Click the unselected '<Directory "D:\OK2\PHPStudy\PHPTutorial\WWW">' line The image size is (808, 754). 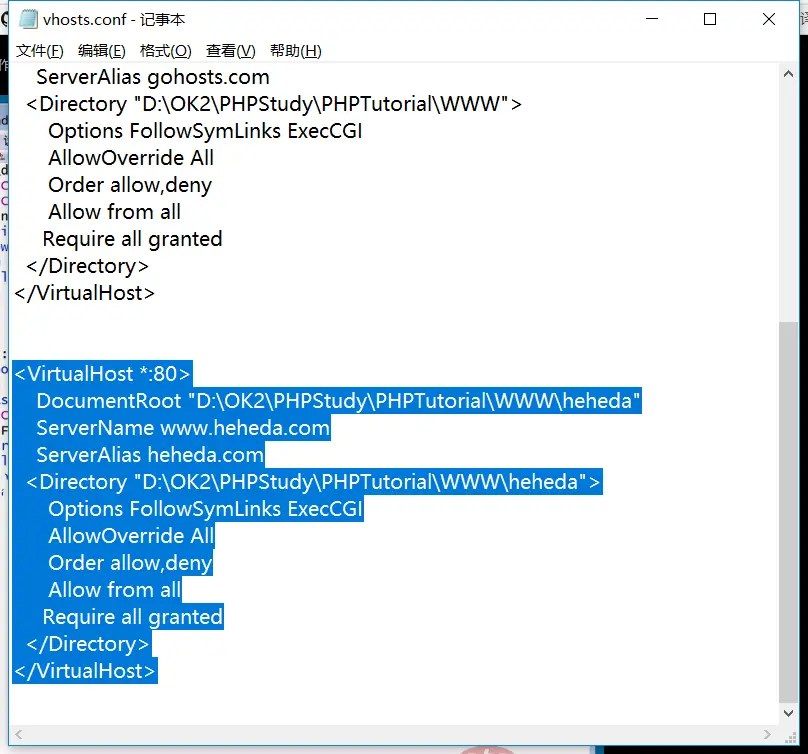click(x=274, y=104)
